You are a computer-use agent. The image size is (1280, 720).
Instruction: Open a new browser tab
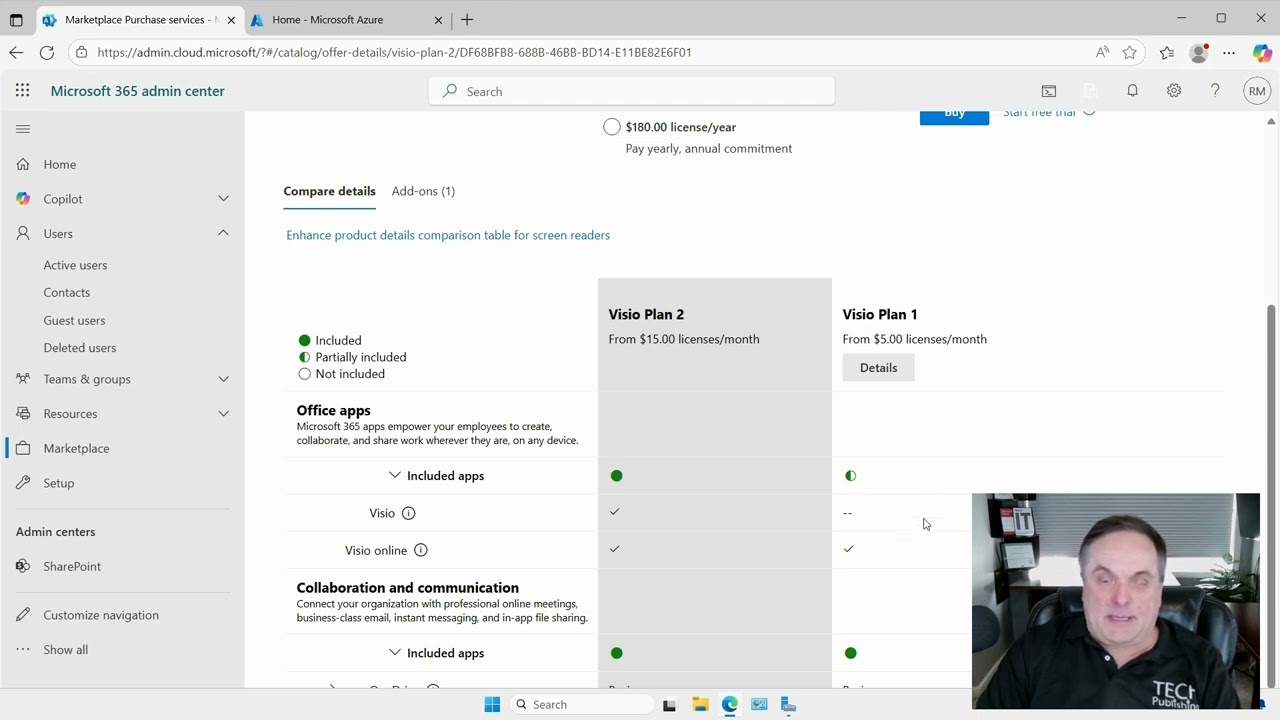click(467, 19)
